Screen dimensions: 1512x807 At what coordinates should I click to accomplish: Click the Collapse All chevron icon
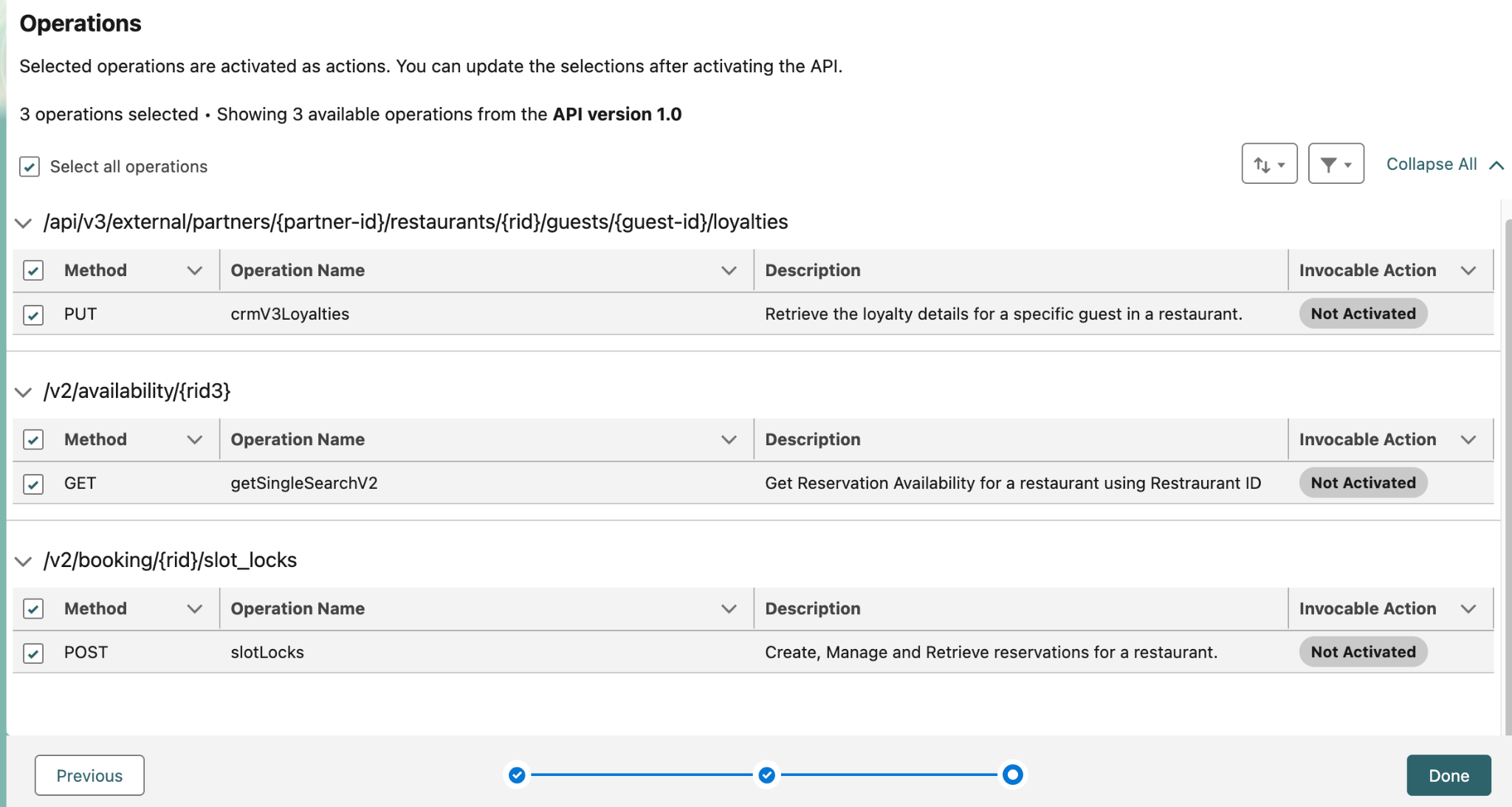pos(1496,165)
